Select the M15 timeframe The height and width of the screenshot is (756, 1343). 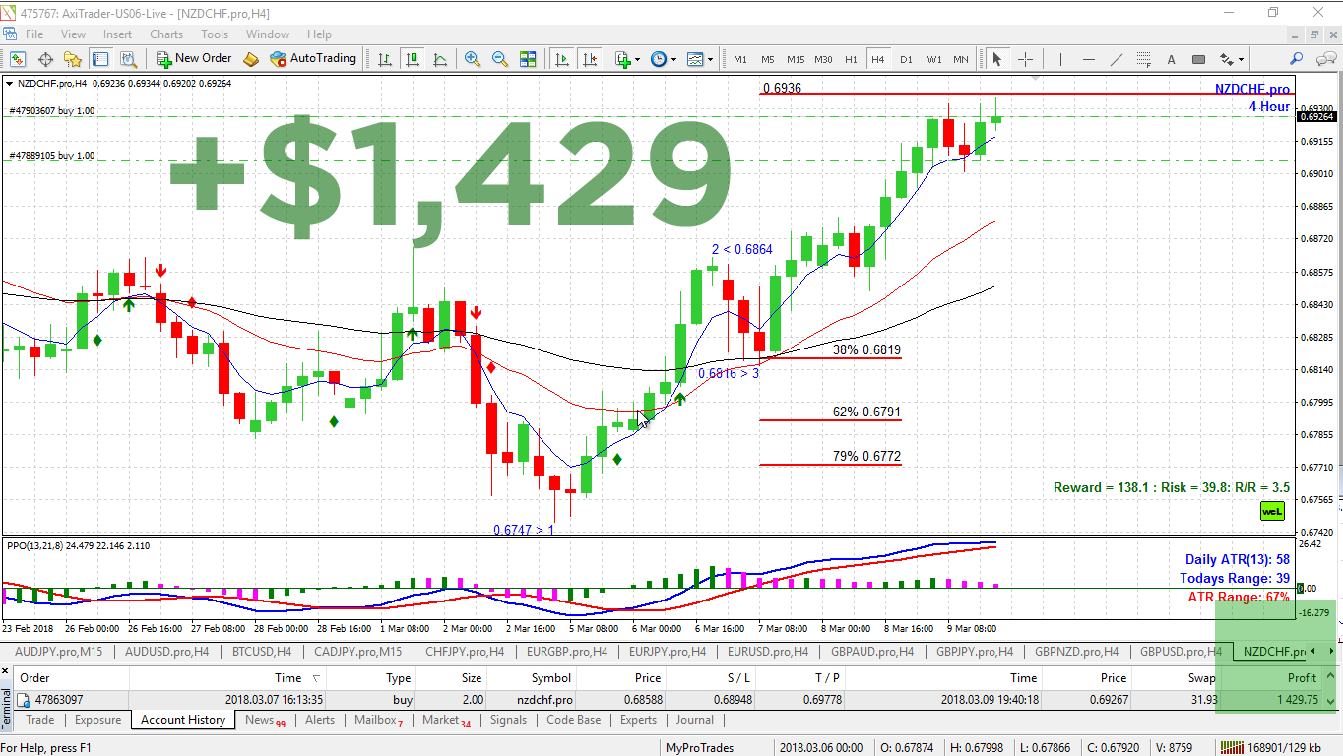point(795,60)
